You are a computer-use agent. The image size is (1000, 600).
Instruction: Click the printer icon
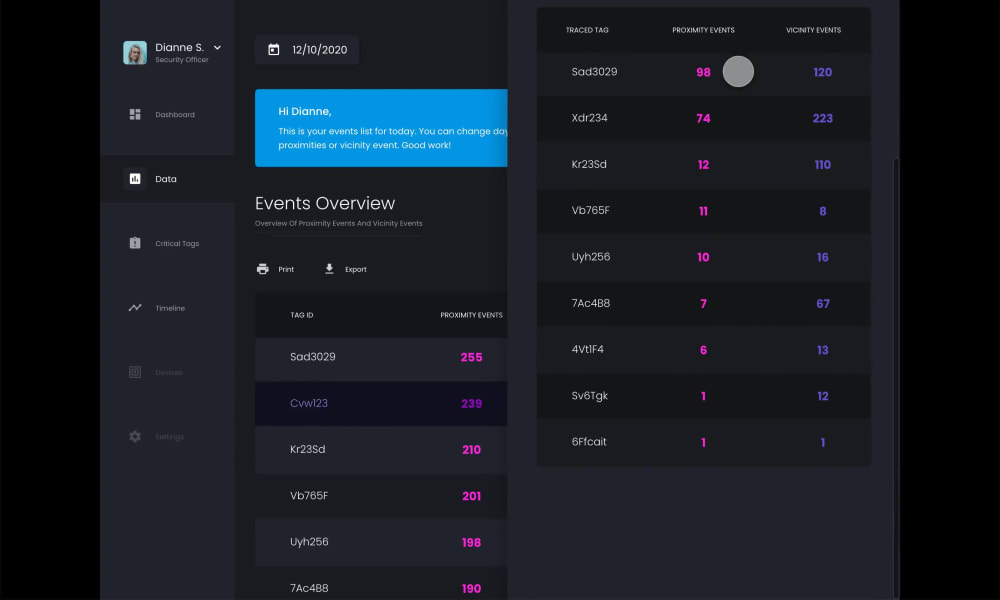click(262, 268)
